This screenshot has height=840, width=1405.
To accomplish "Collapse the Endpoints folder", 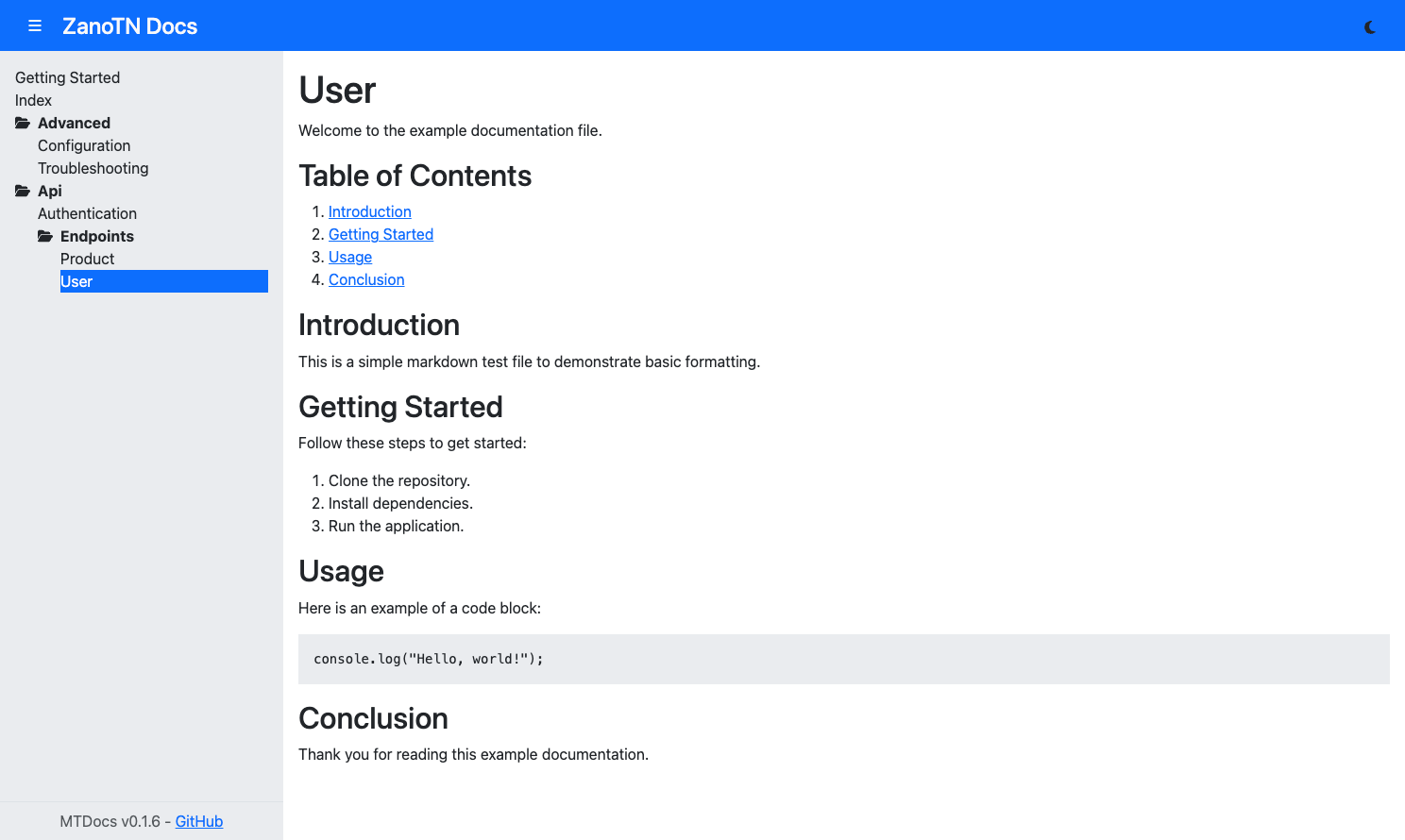I will click(97, 236).
